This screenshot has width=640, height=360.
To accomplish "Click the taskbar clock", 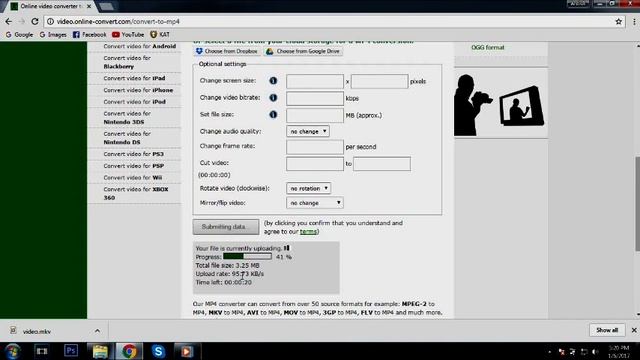I will point(619,352).
